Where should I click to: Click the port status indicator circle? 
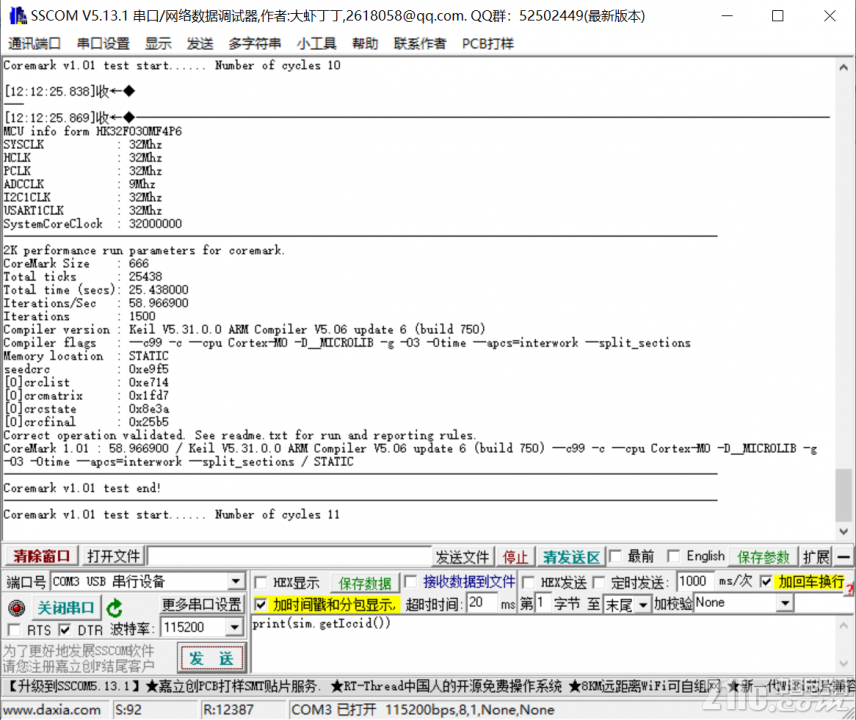point(16,607)
